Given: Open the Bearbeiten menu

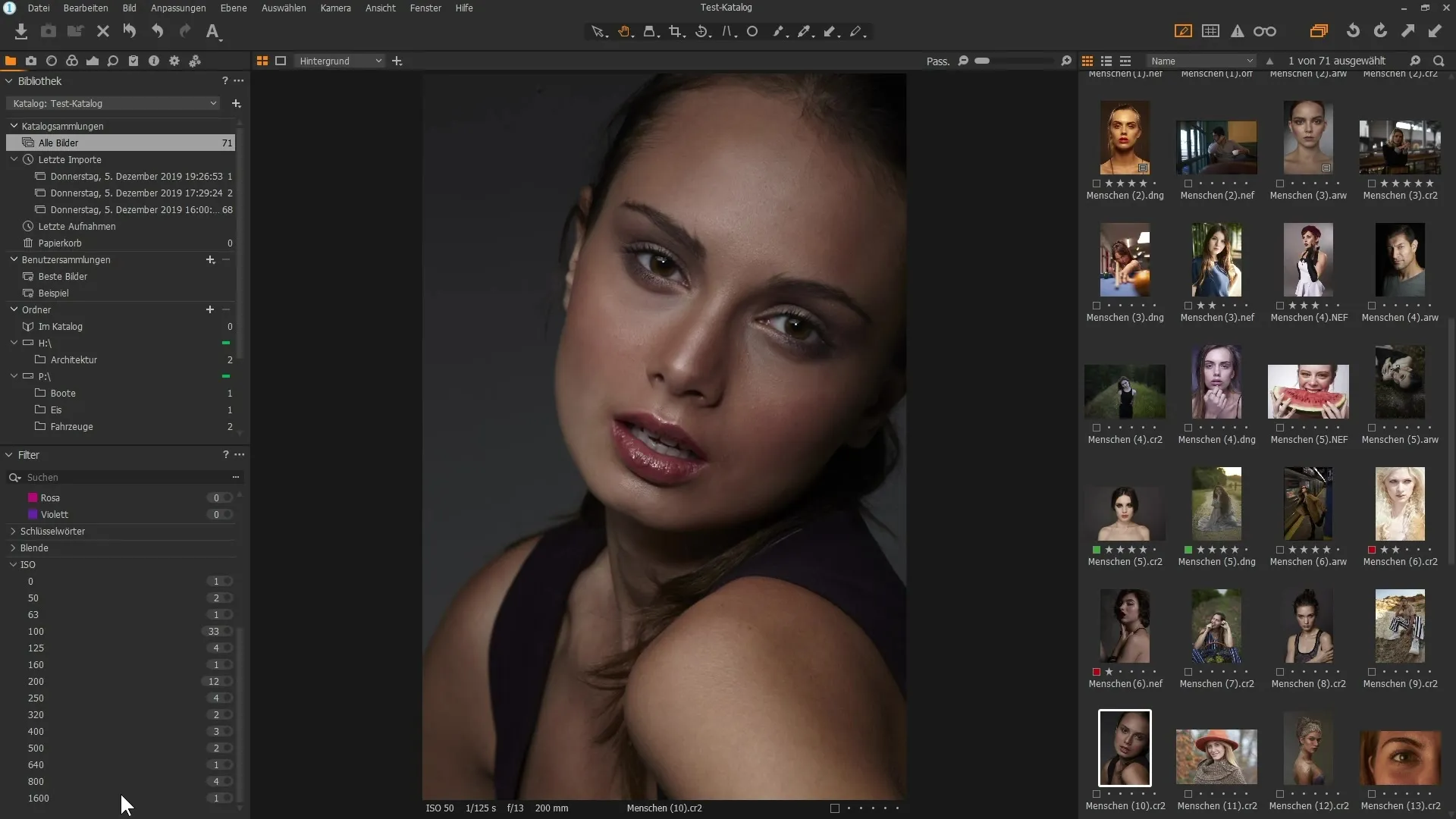Looking at the screenshot, I should tap(86, 8).
